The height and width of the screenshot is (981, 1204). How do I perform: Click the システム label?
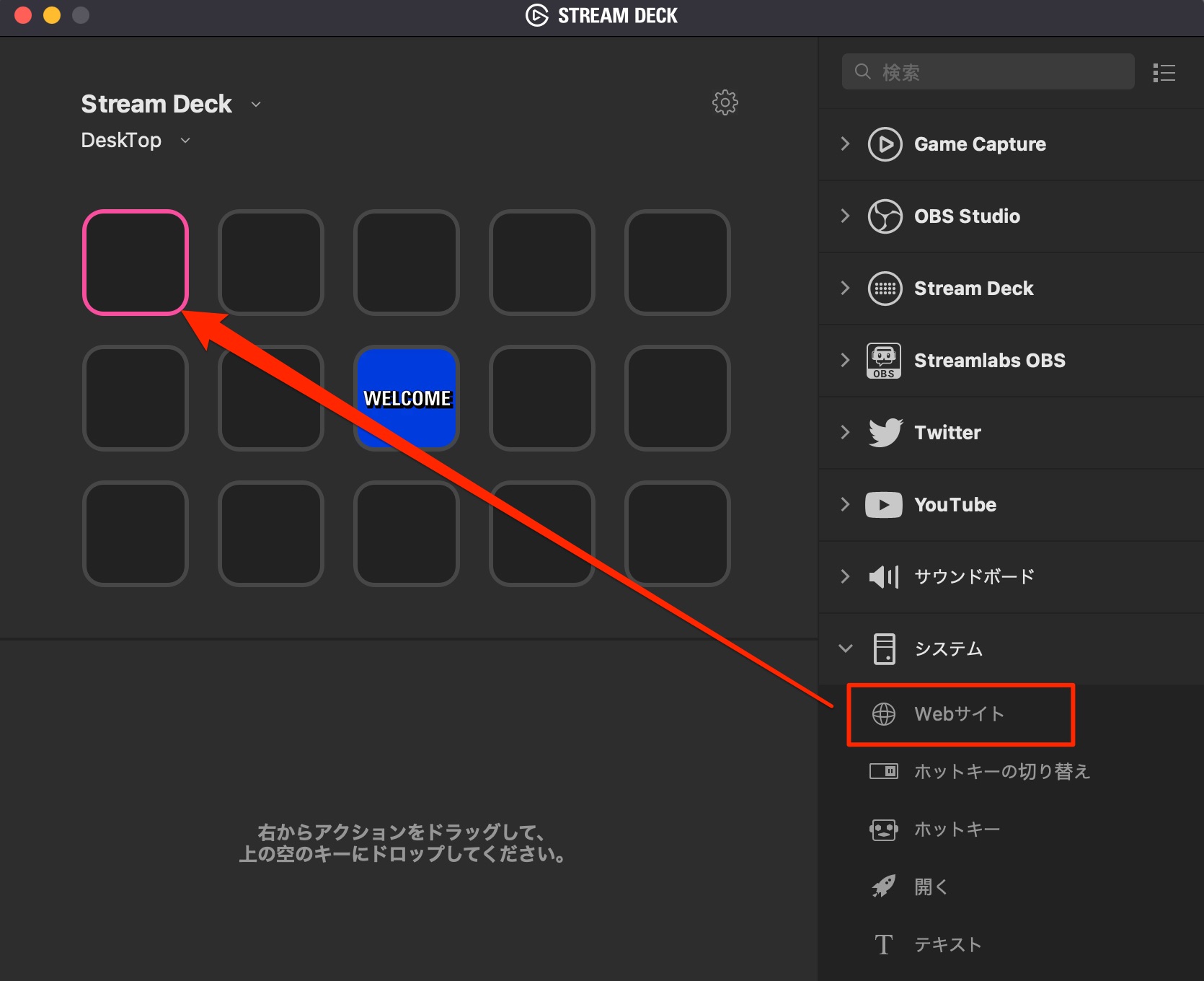(x=948, y=649)
